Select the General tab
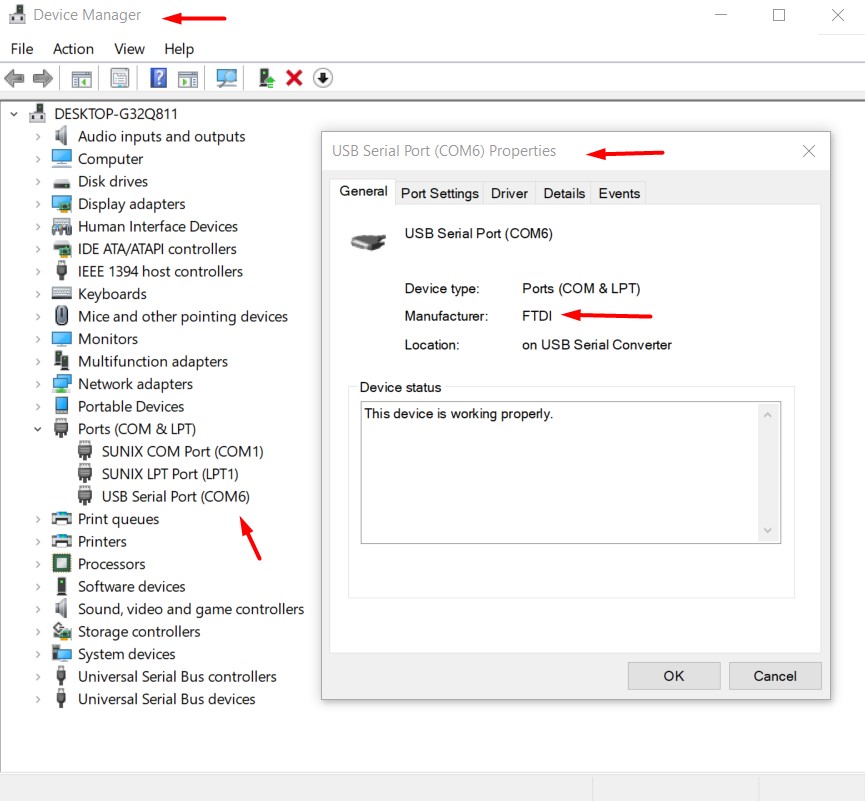 pos(363,191)
